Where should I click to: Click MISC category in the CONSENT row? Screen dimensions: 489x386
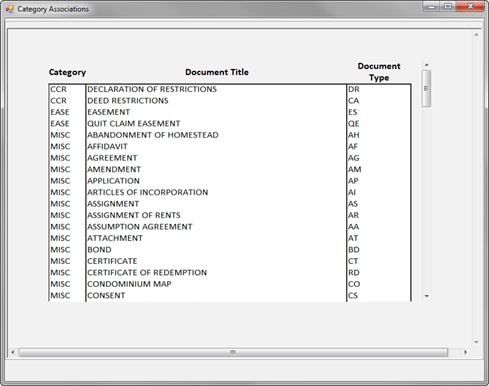[60, 295]
